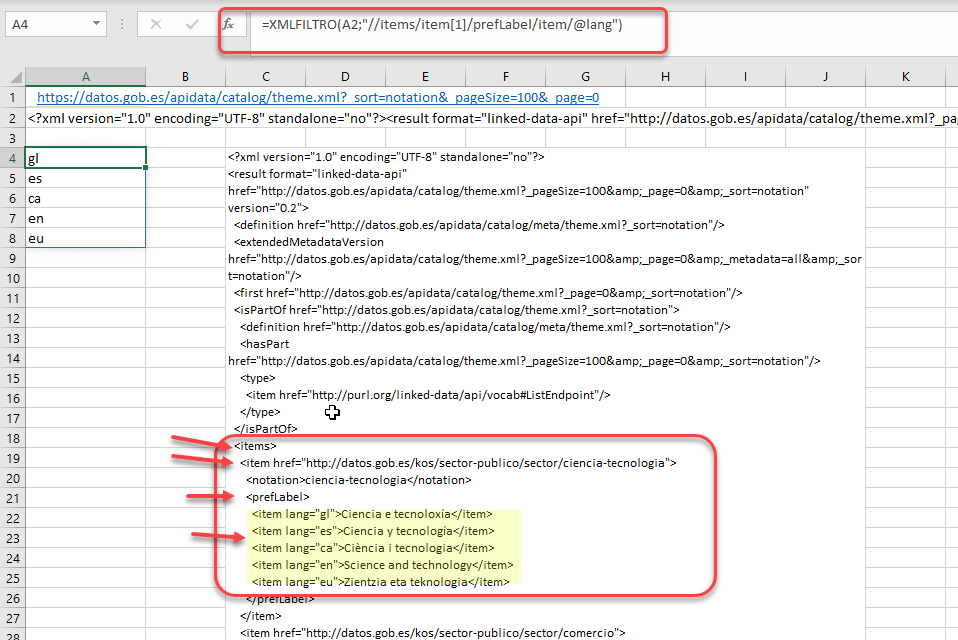Click the <prefLabel> opening tag line
Screen dimensions: 958x640
(x=278, y=497)
